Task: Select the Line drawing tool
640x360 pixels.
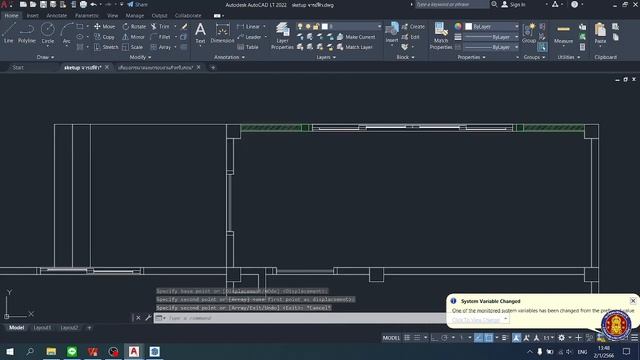Action: coord(9,33)
